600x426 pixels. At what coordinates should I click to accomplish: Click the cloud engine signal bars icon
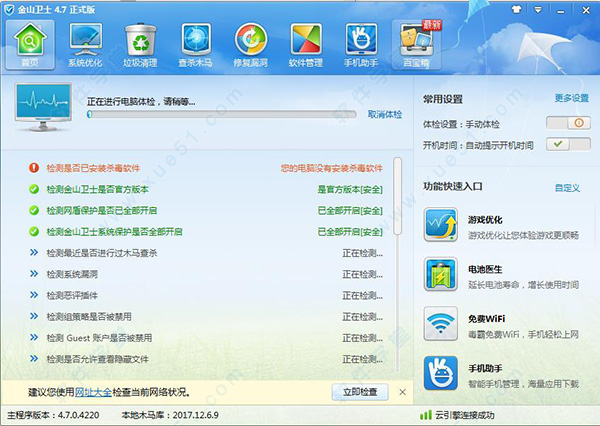point(426,415)
